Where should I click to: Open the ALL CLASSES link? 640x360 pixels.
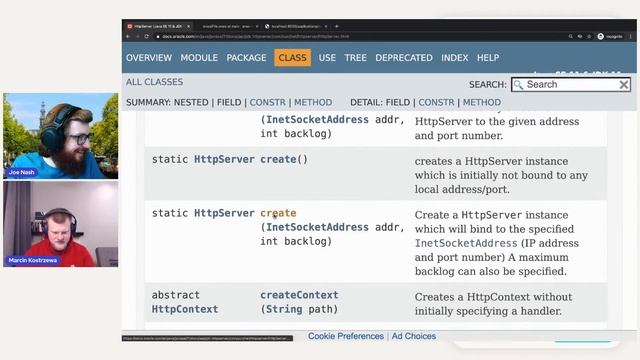point(154,82)
